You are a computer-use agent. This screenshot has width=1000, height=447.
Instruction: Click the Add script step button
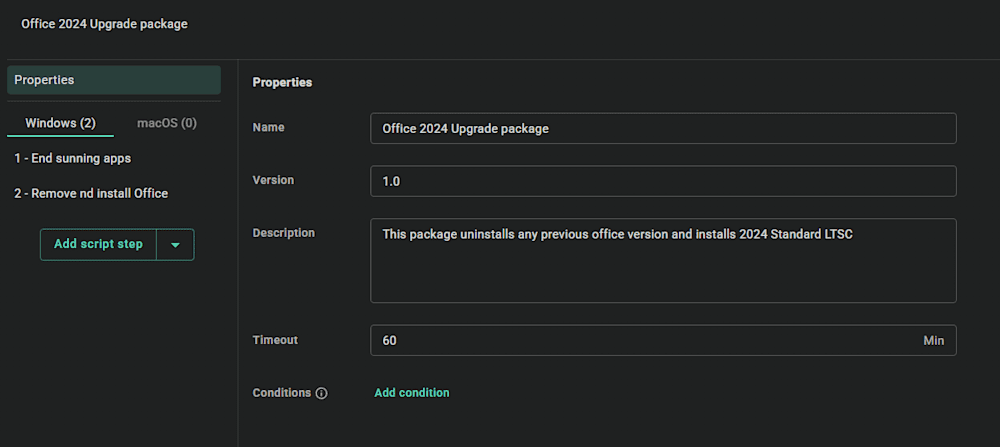click(98, 244)
